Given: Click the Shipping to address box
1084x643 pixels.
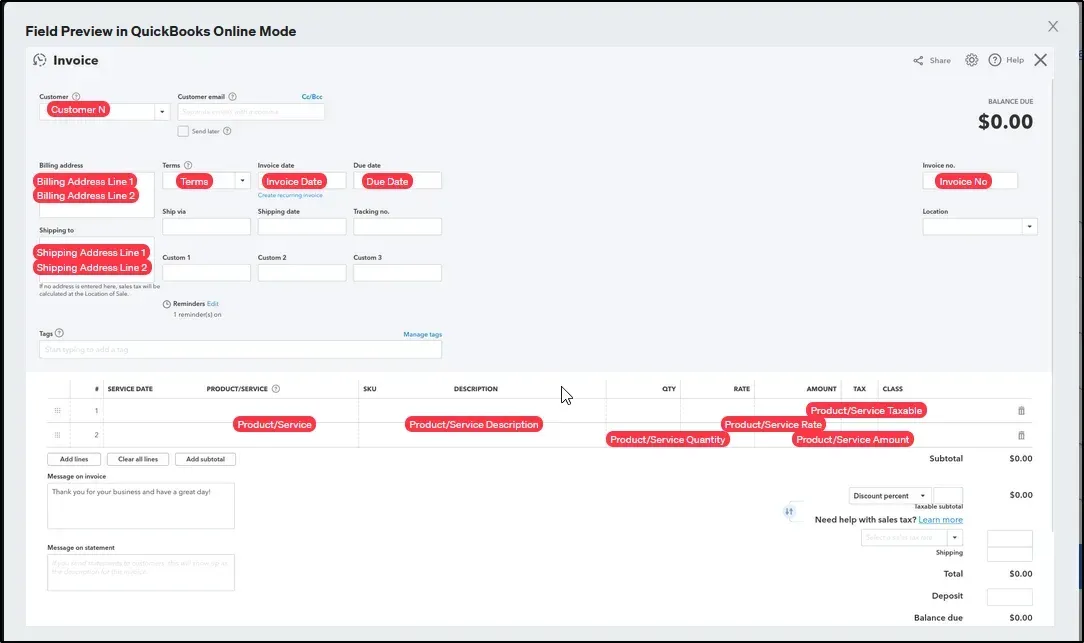Looking at the screenshot, I should click(97, 259).
